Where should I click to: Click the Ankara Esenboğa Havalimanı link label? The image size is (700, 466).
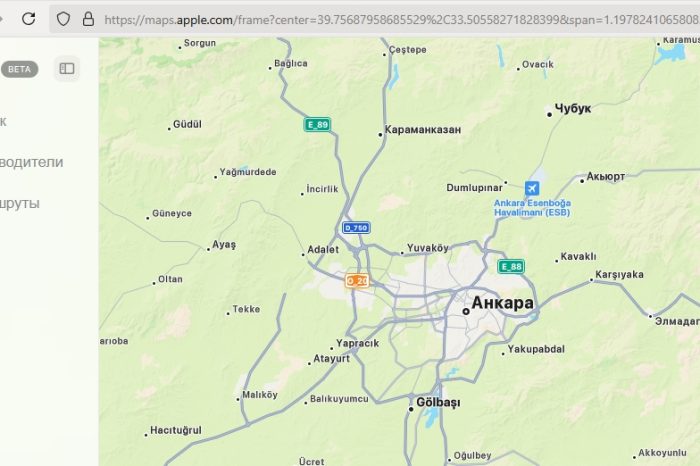[532, 208]
